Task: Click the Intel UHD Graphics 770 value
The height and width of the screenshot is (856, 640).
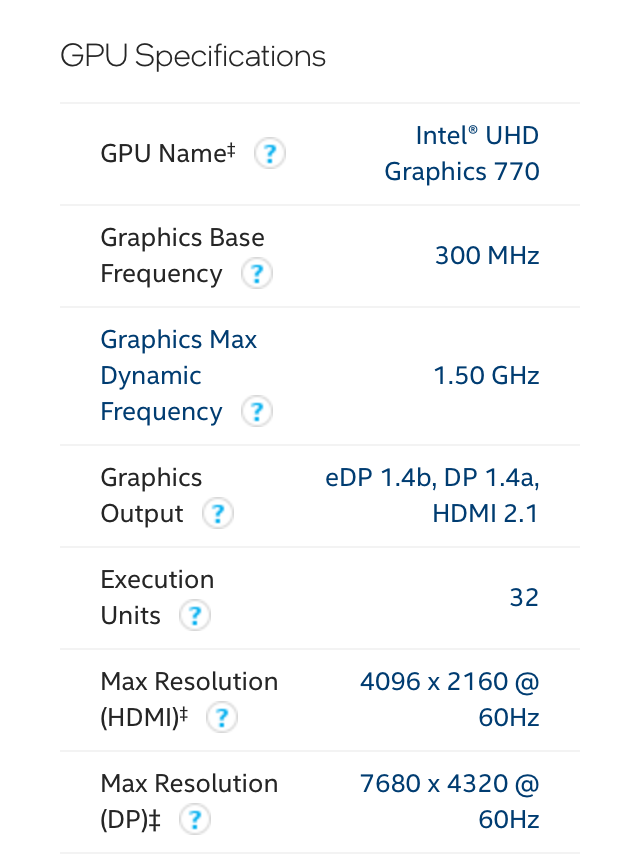Action: point(462,153)
